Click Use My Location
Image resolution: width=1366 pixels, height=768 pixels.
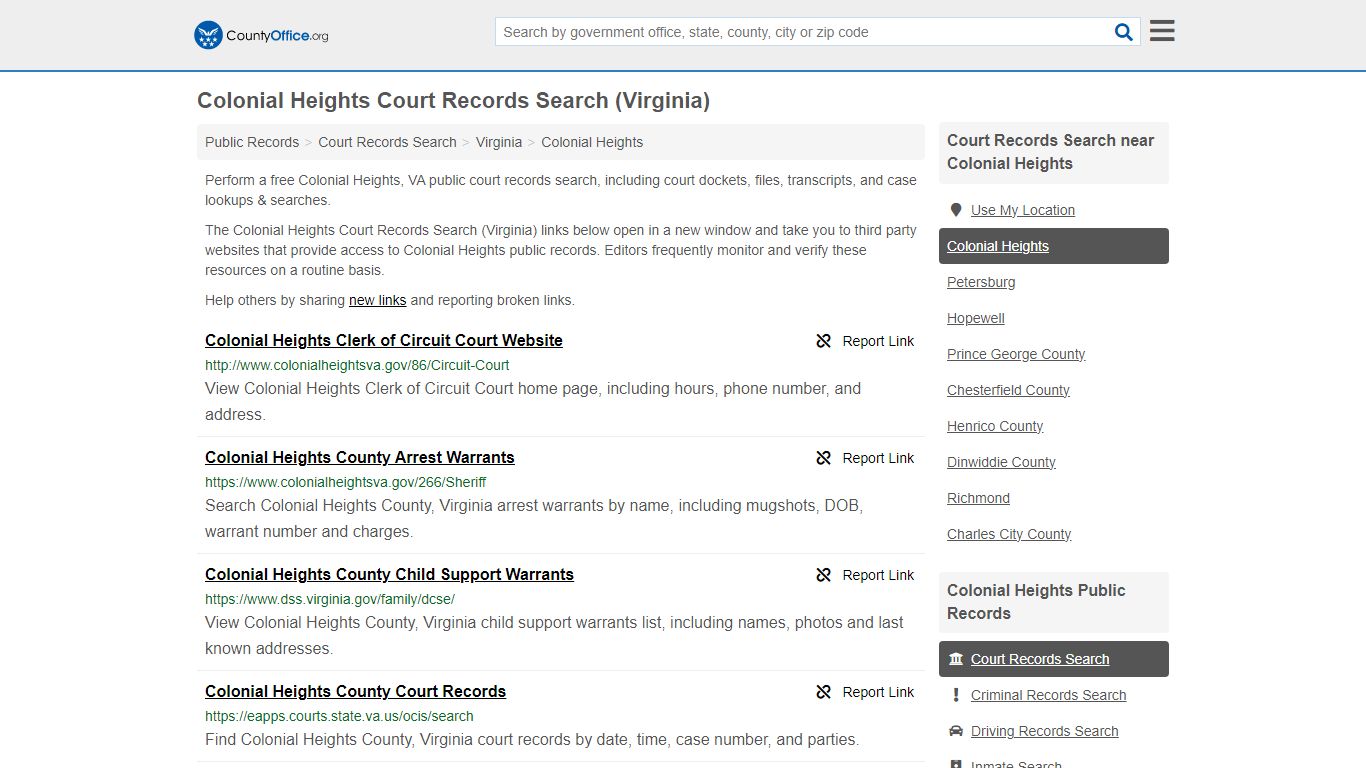(x=1023, y=210)
